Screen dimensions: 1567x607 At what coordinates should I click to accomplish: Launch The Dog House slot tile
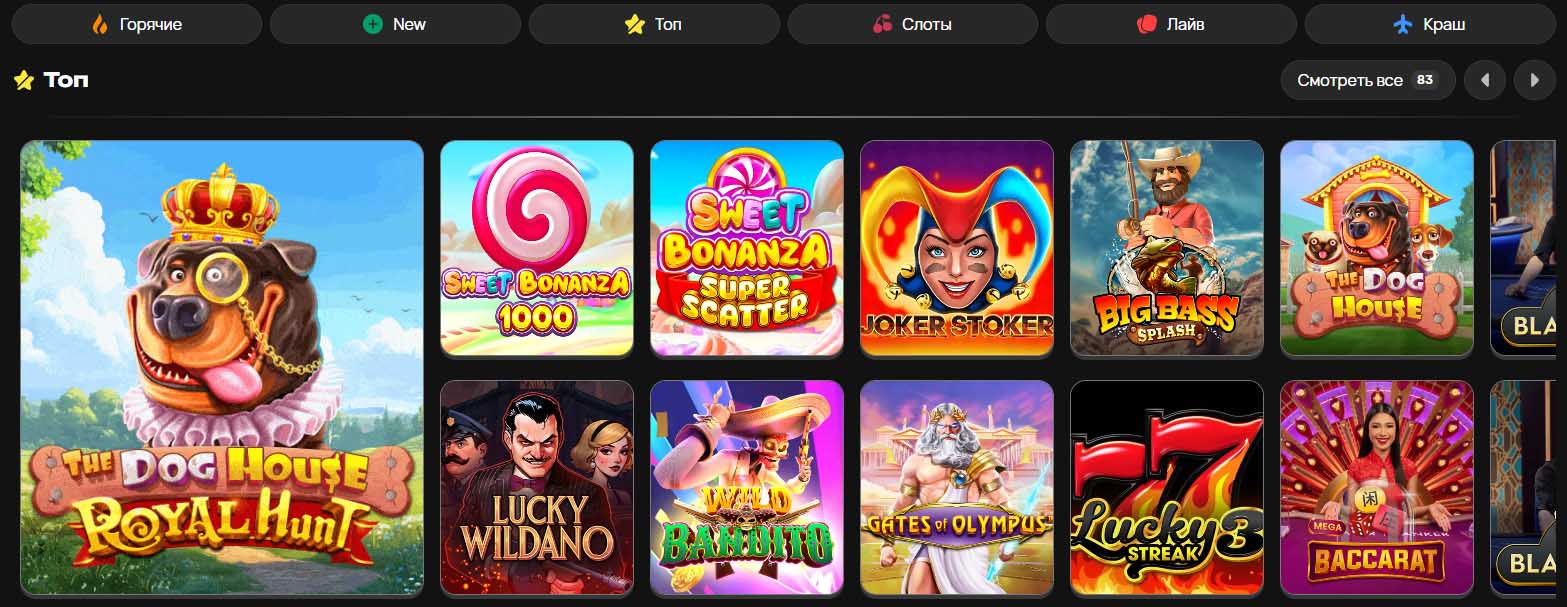pos(1377,248)
